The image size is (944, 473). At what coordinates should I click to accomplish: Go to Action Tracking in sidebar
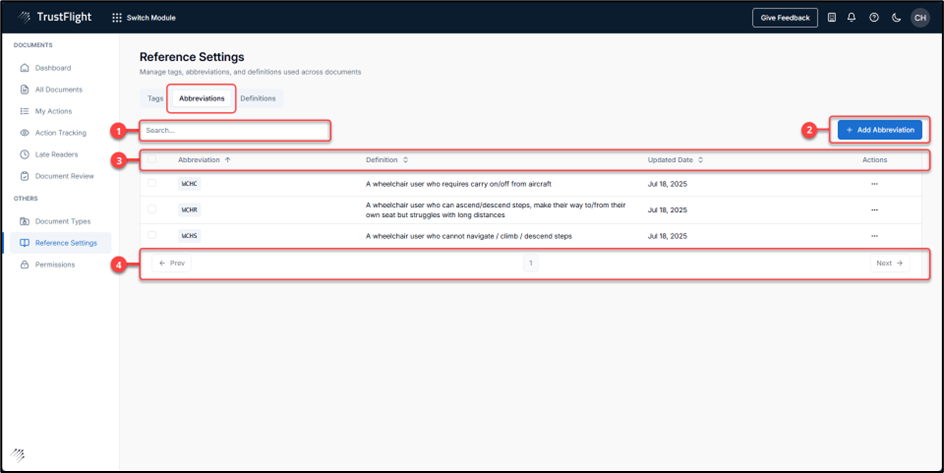[60, 133]
